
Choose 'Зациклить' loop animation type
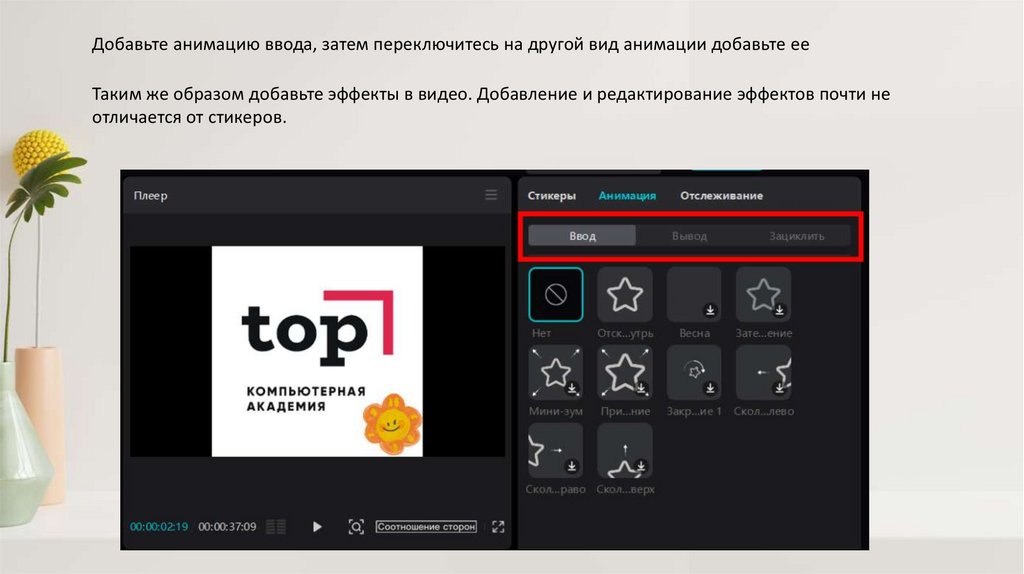797,236
